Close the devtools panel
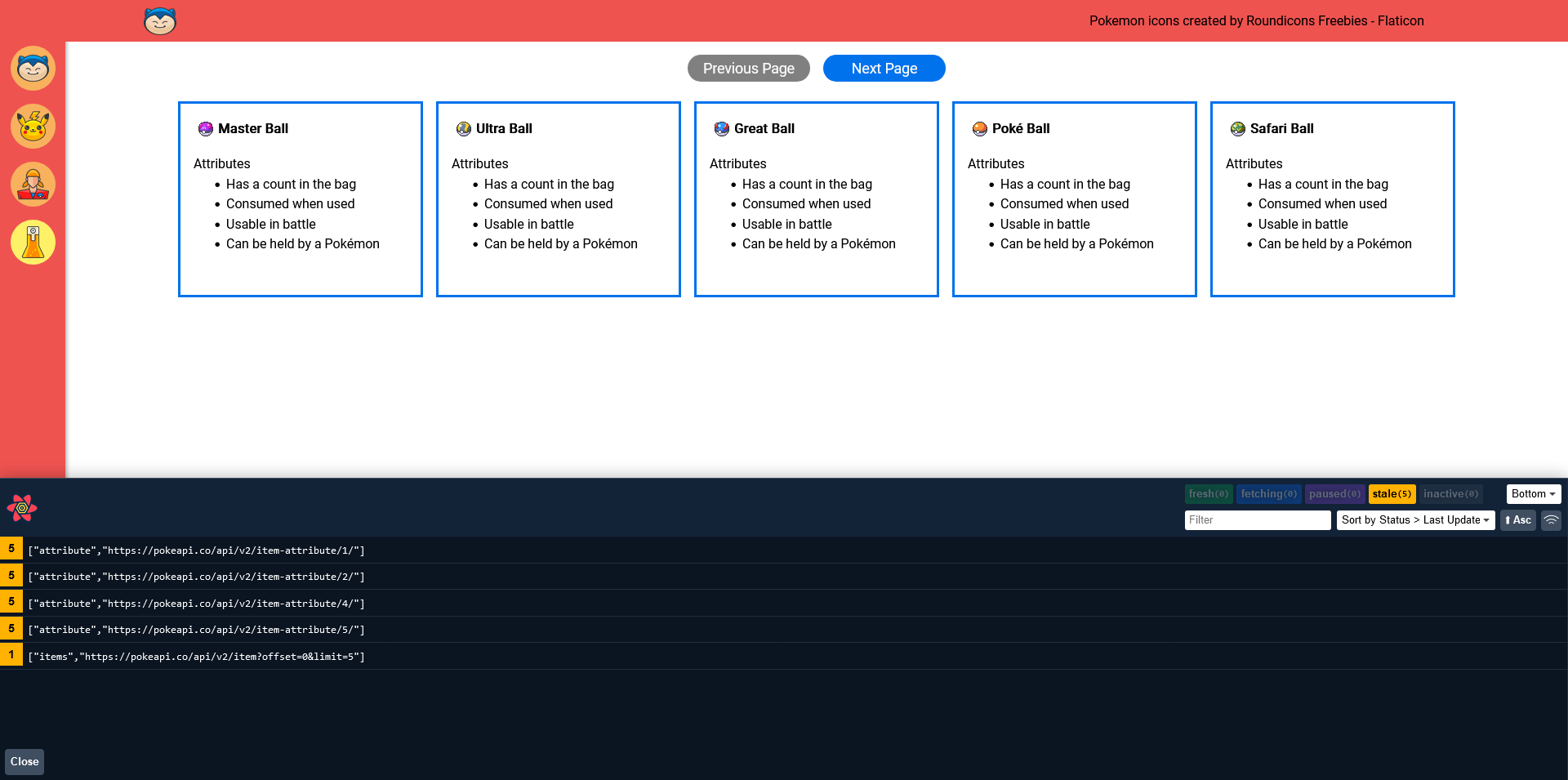1568x780 pixels. pyautogui.click(x=24, y=762)
